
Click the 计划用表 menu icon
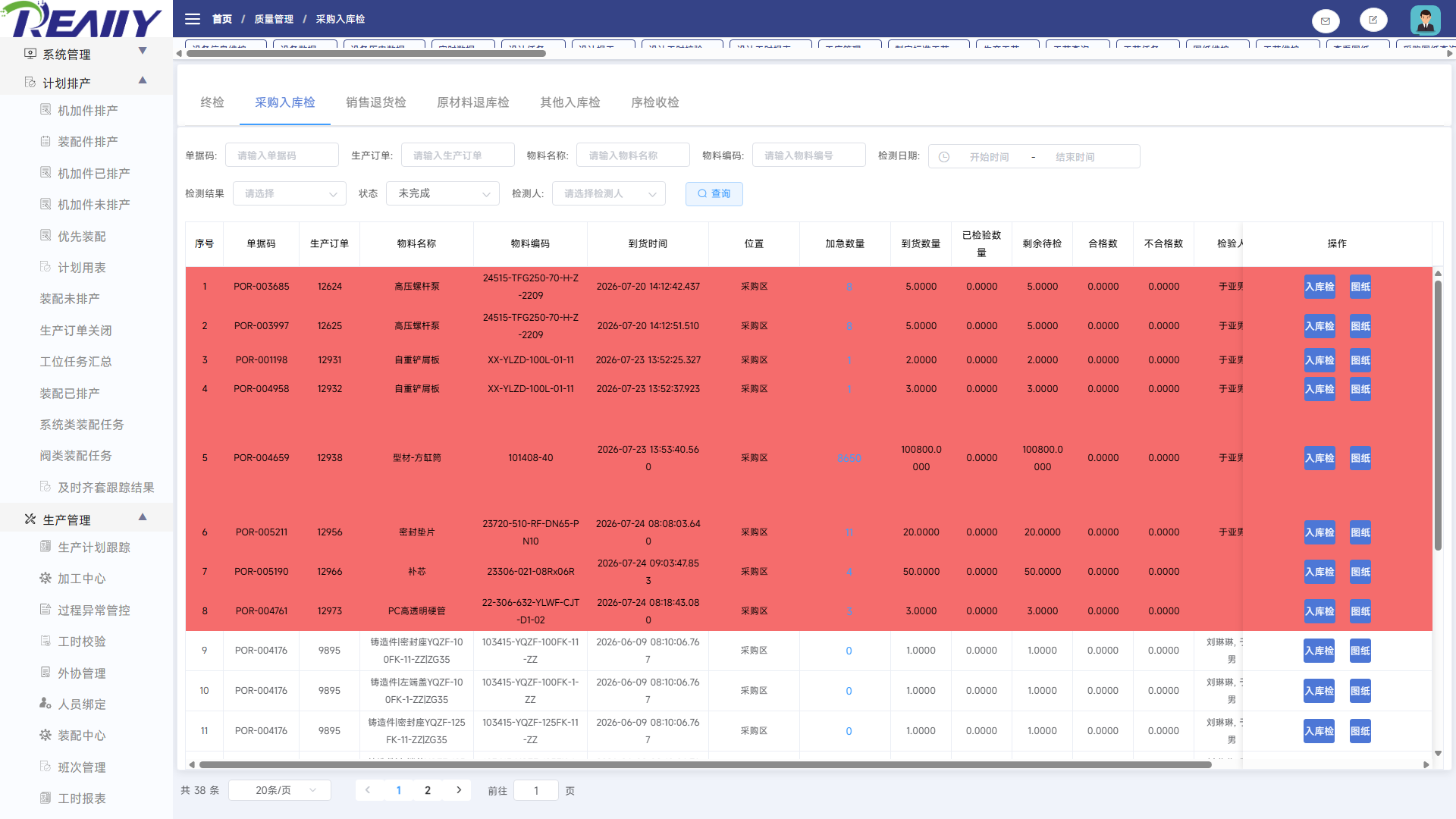pos(45,267)
